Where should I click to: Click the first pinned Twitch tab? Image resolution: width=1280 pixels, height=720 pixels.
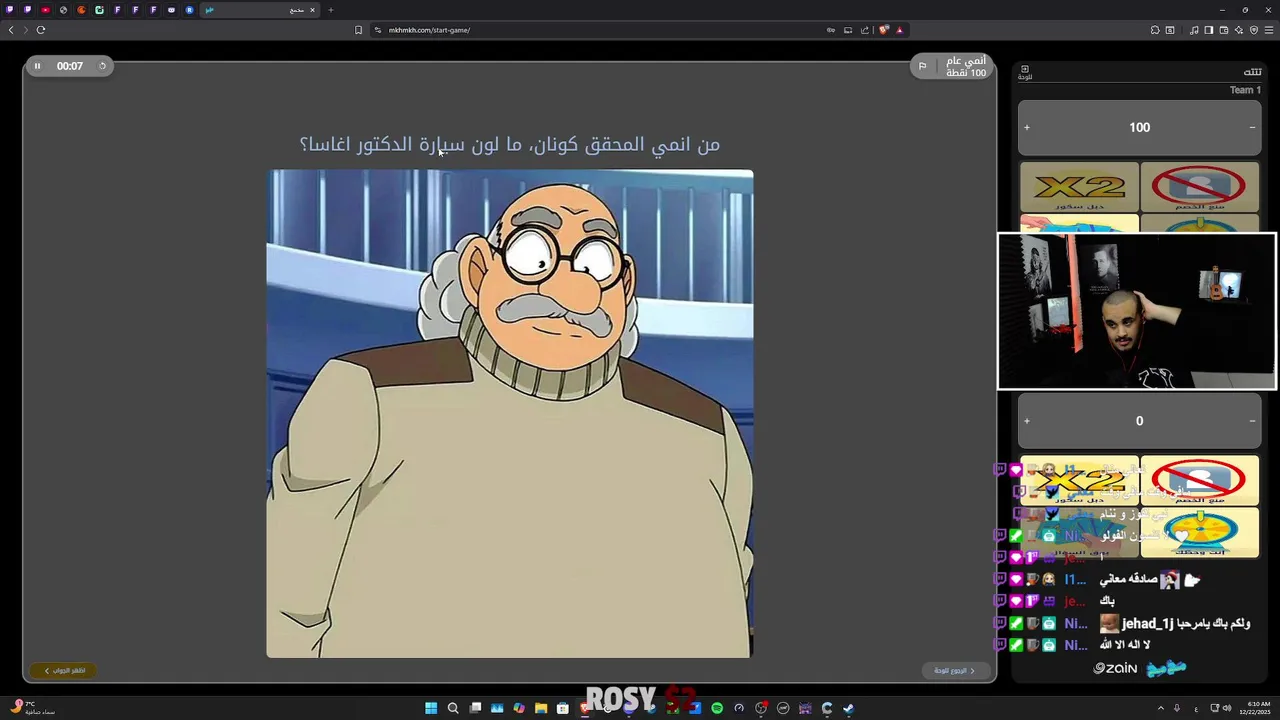coord(11,10)
